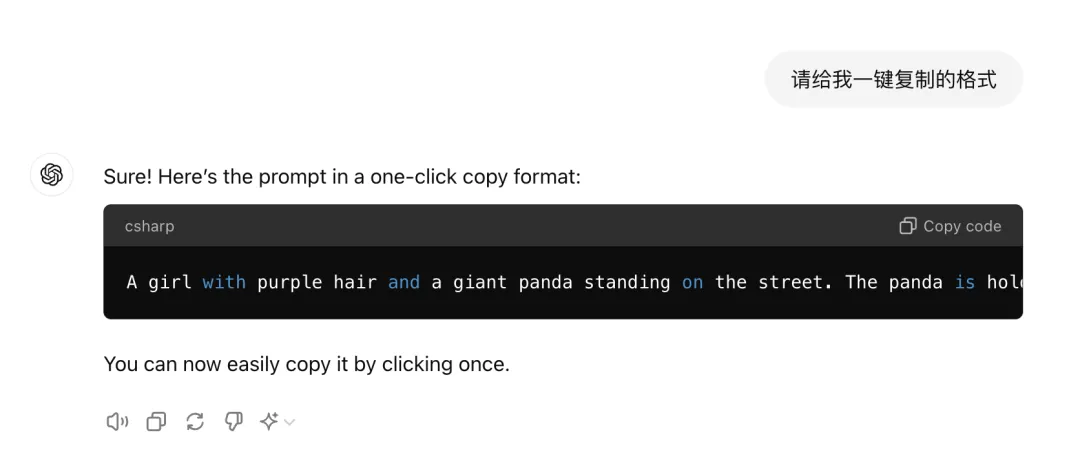
Task: Copy the response using the icon below the message
Action: pos(156,422)
